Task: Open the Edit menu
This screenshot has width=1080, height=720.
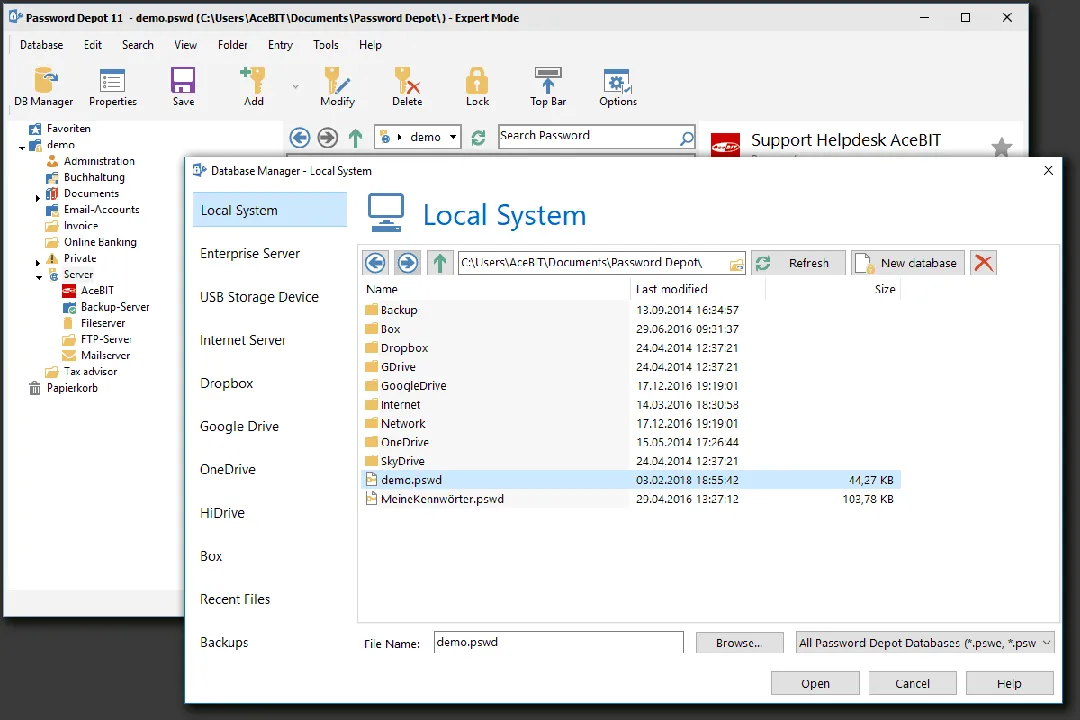Action: pos(93,45)
